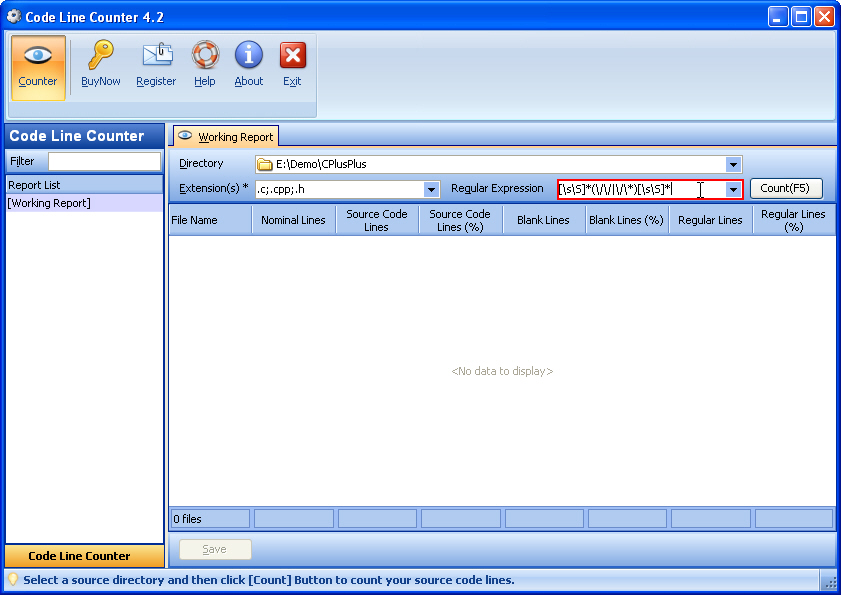Screen dimensions: 841x595
Task: Select the Code Line Counter bottom panel tab
Action: [84, 556]
